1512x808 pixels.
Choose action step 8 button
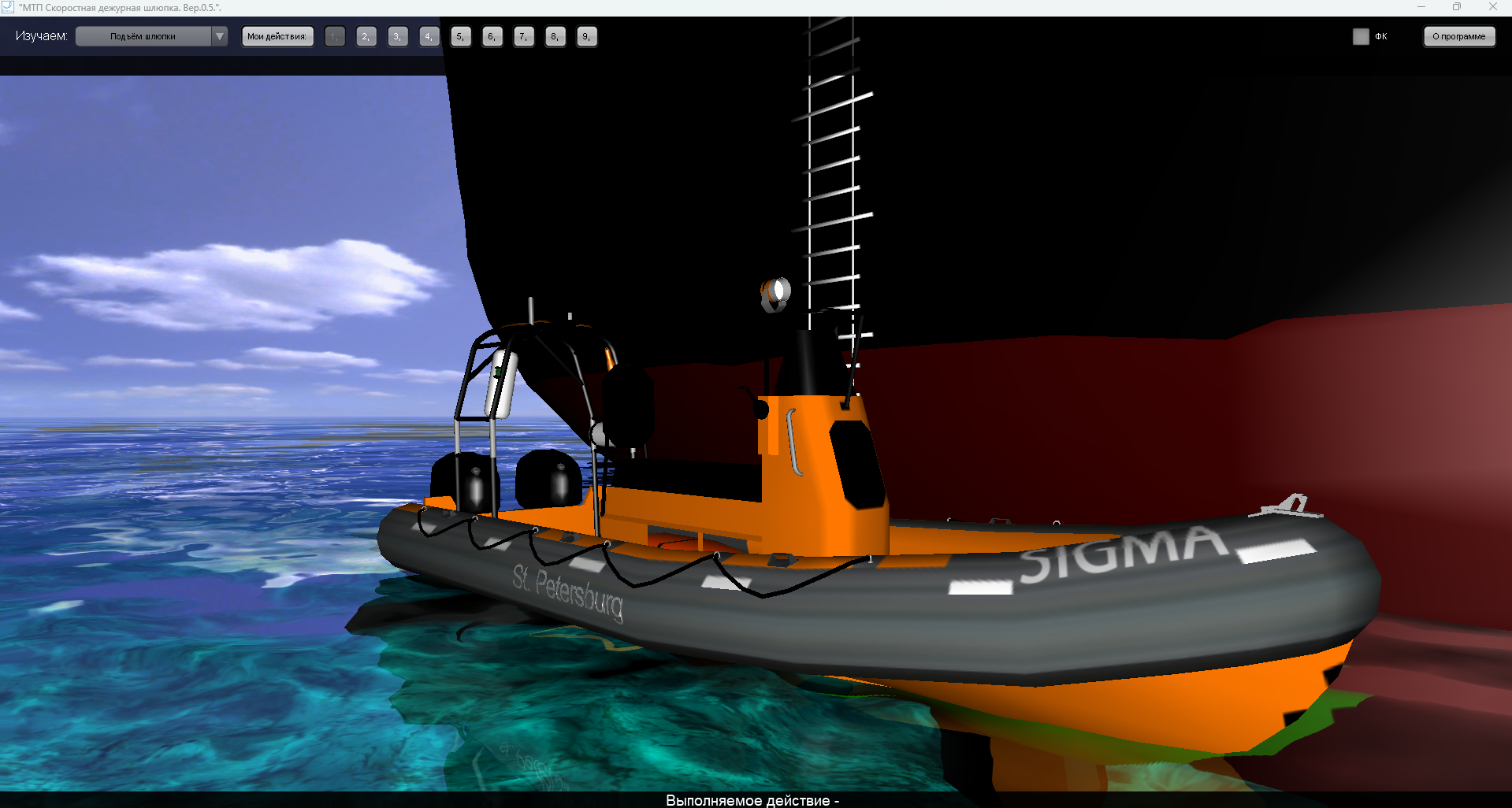555,36
